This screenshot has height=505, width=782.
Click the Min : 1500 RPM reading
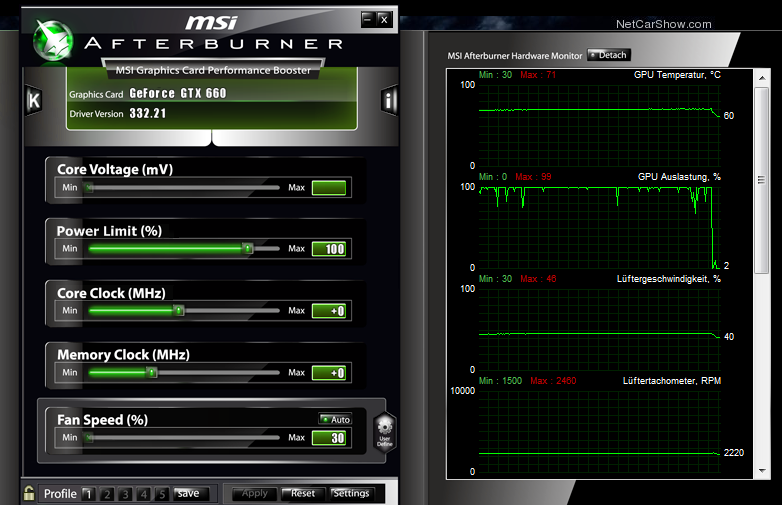[500, 381]
